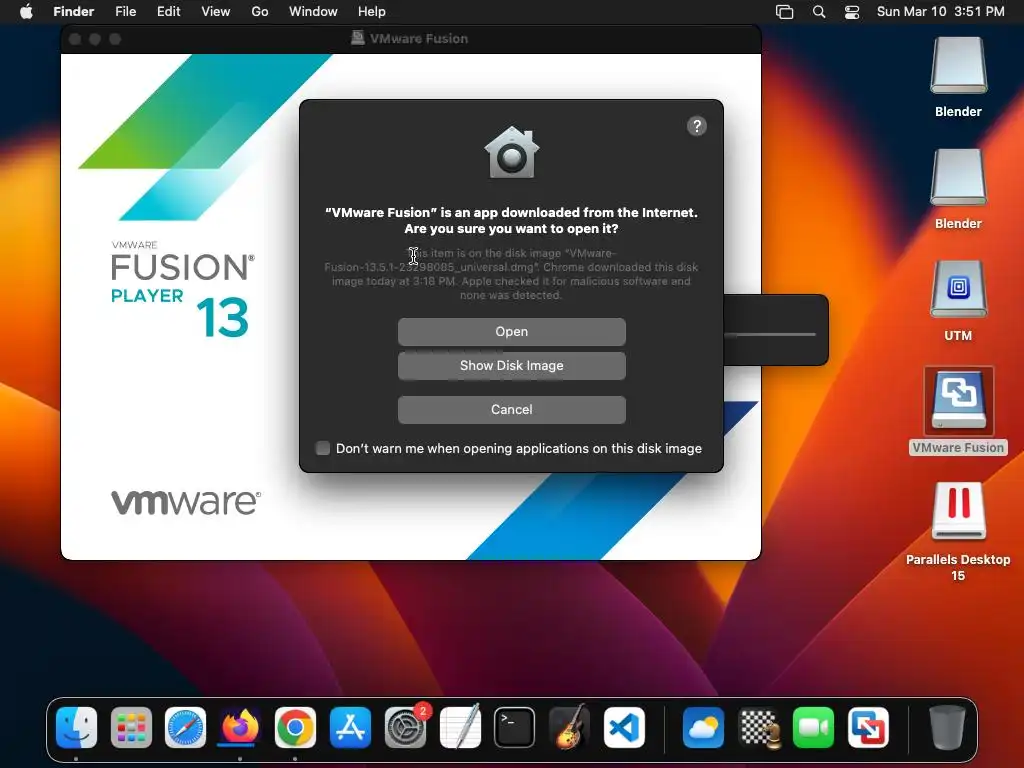The width and height of the screenshot is (1024, 768).
Task: Click the Open button in the dialog
Action: (511, 332)
